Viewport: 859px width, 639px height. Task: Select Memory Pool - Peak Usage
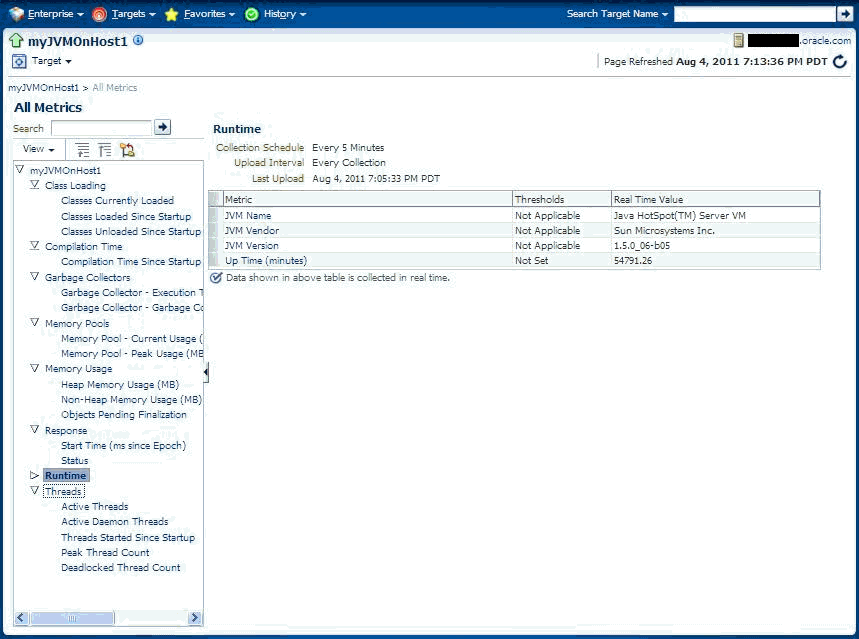[131, 354]
